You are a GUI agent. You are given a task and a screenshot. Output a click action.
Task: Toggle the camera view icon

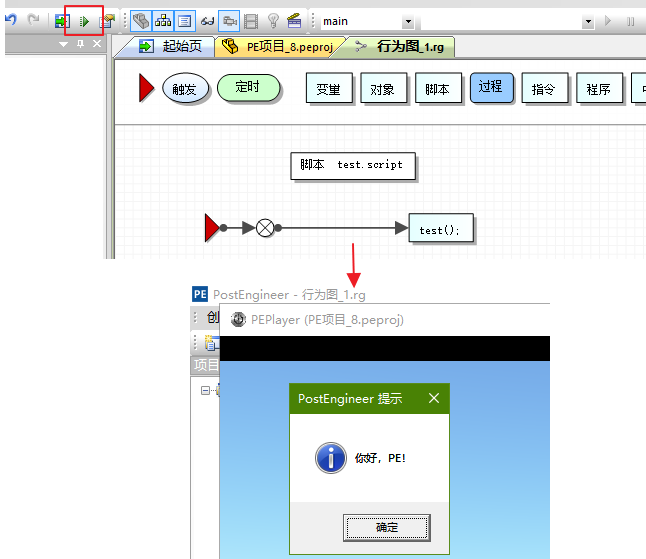pos(229,21)
